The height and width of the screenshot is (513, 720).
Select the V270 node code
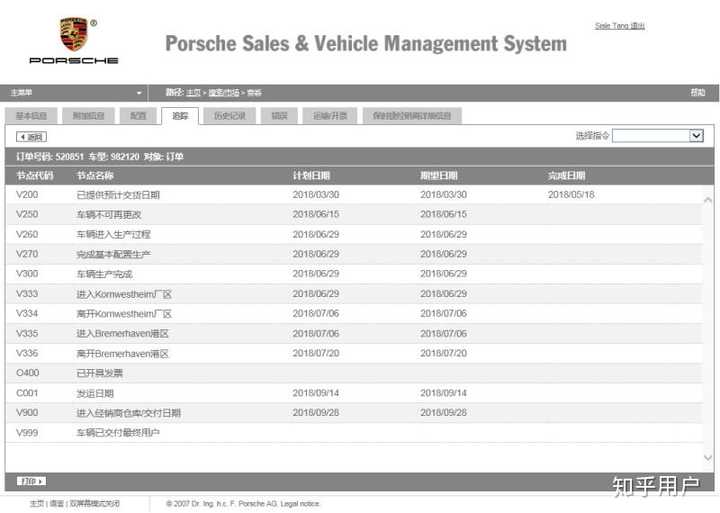point(27,254)
